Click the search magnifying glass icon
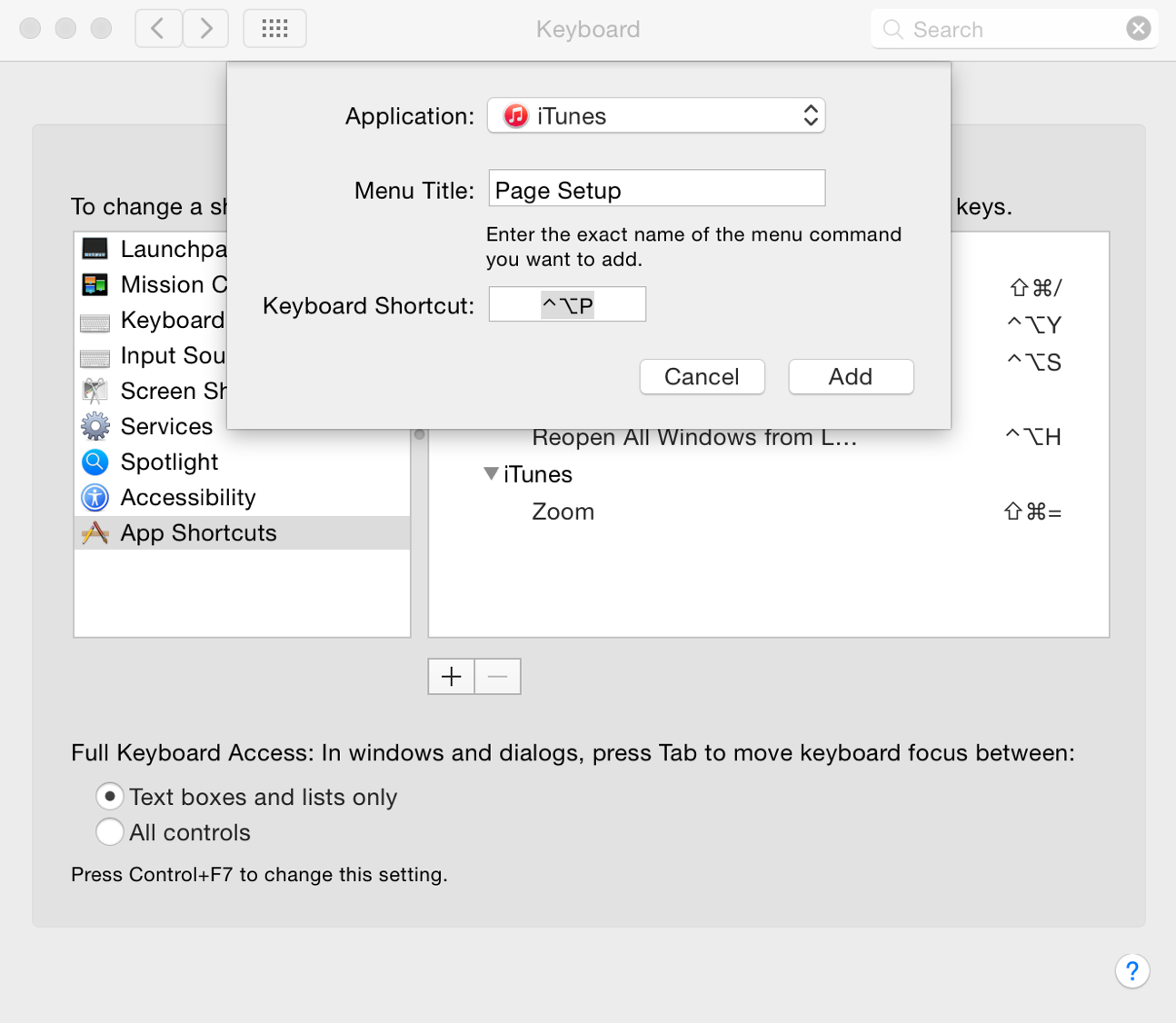1176x1023 pixels. (x=893, y=30)
